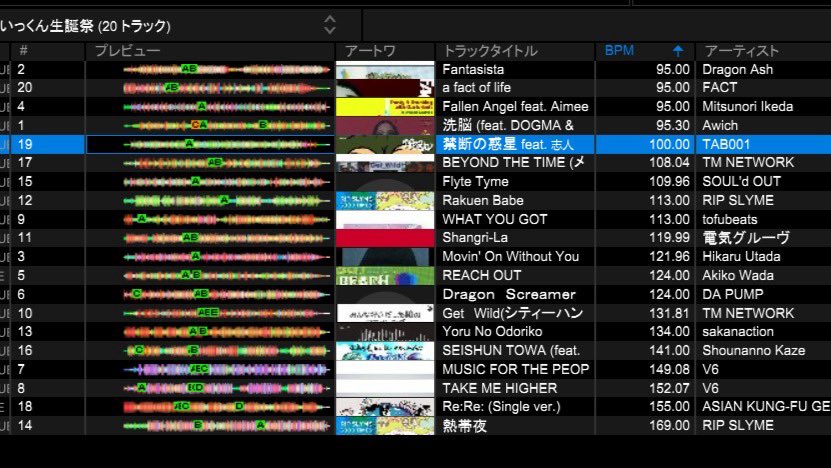Select the highlighted track 禁断の惑星 feat. 志人

coord(508,144)
